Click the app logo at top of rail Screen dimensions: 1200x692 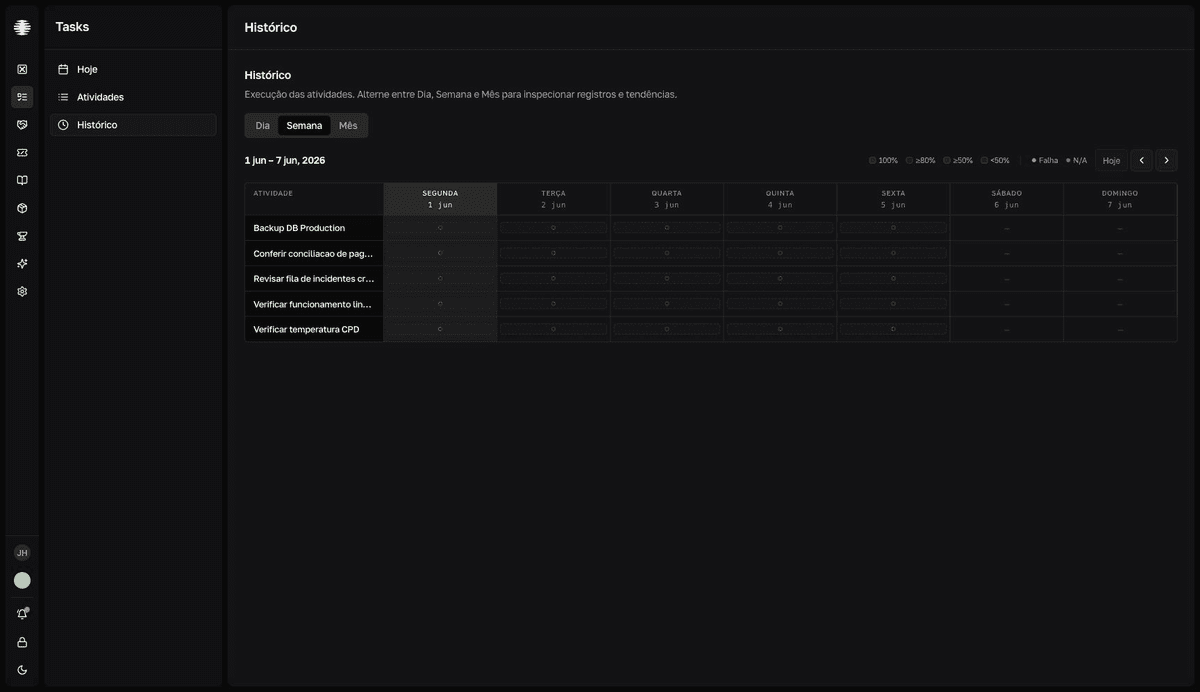point(22,27)
